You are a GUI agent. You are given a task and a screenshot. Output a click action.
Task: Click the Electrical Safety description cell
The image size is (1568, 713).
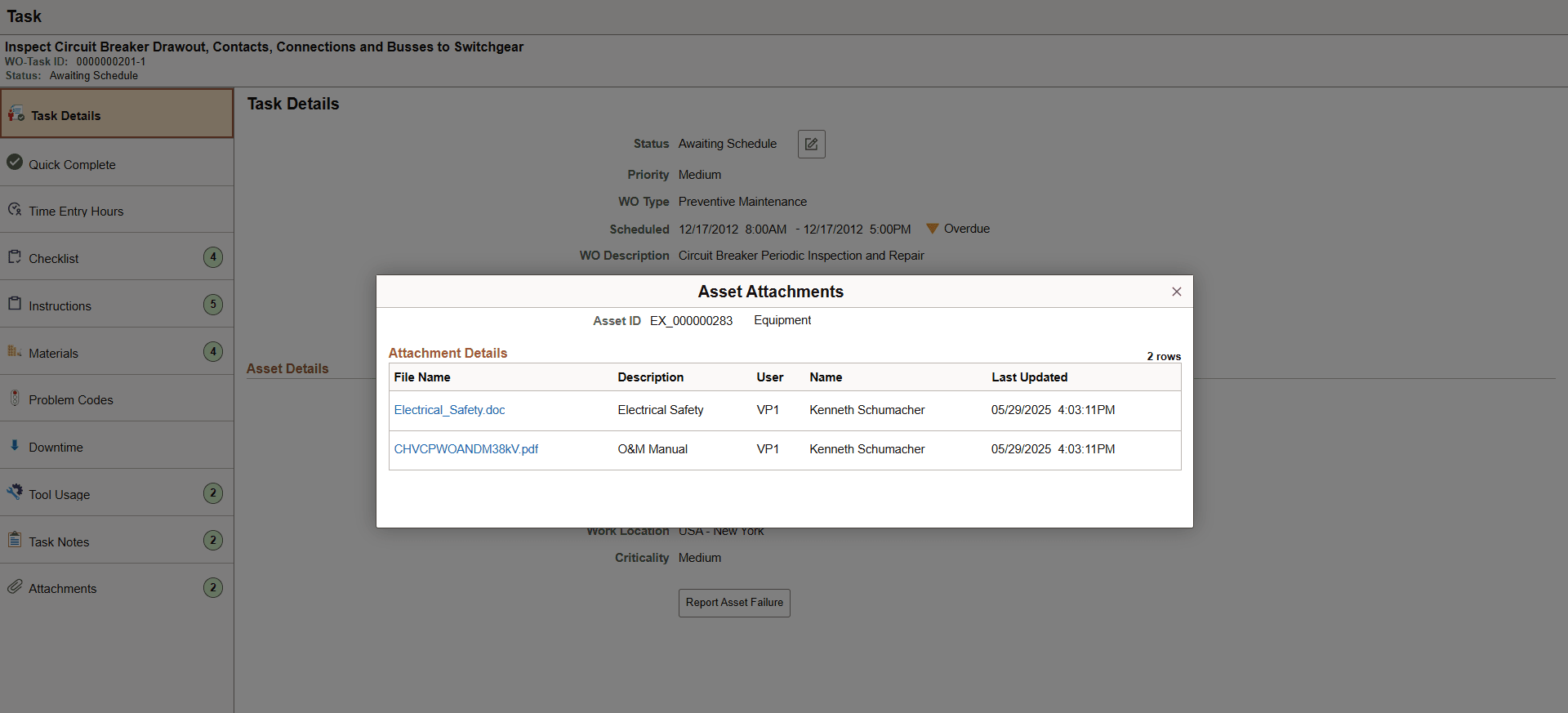point(661,410)
